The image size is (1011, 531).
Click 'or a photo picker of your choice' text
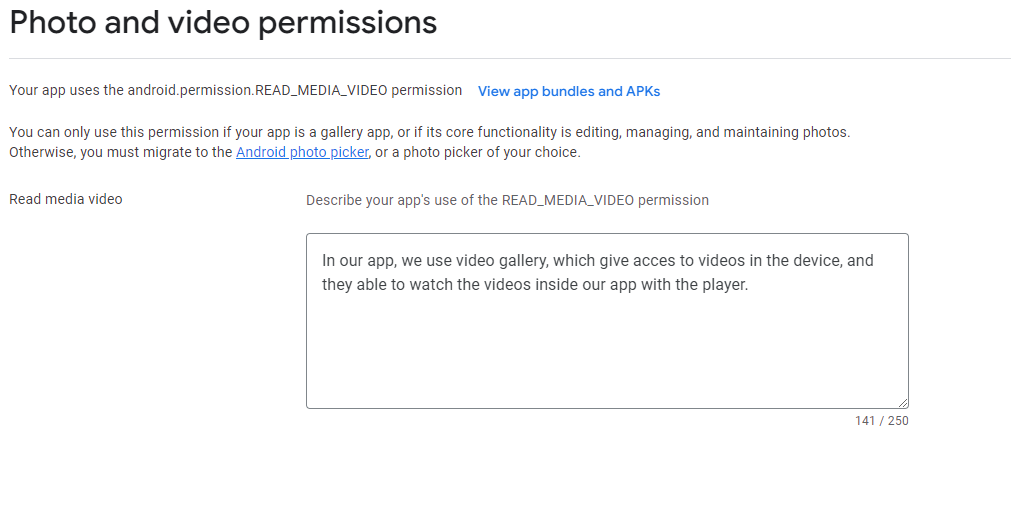(478, 152)
